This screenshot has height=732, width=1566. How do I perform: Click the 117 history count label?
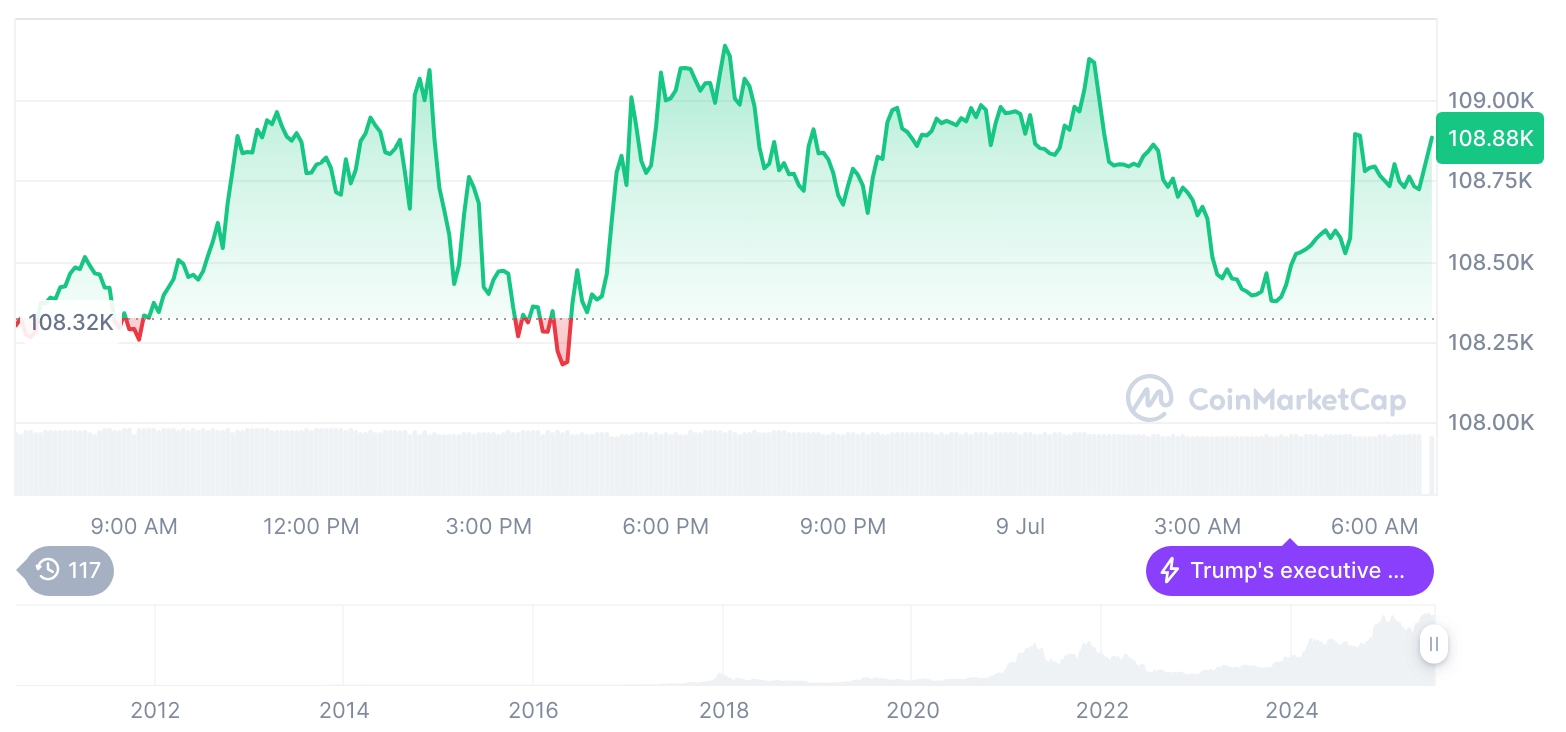click(84, 571)
